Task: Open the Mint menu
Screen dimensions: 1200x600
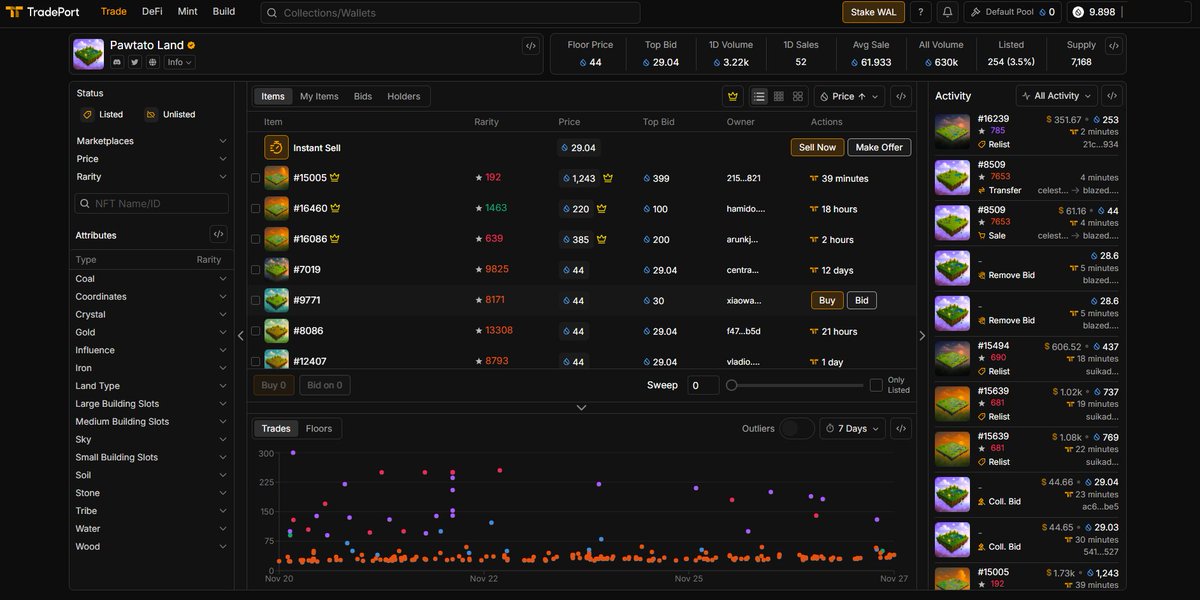Action: 188,12
